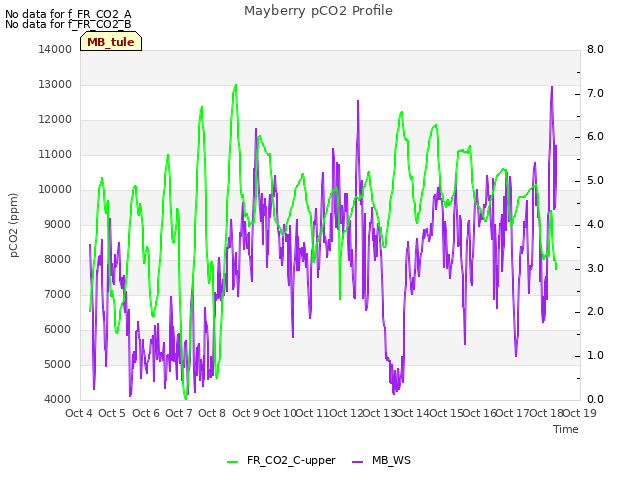Click the 12000 left axis value
This screenshot has width=640, height=480.
pos(55,120)
